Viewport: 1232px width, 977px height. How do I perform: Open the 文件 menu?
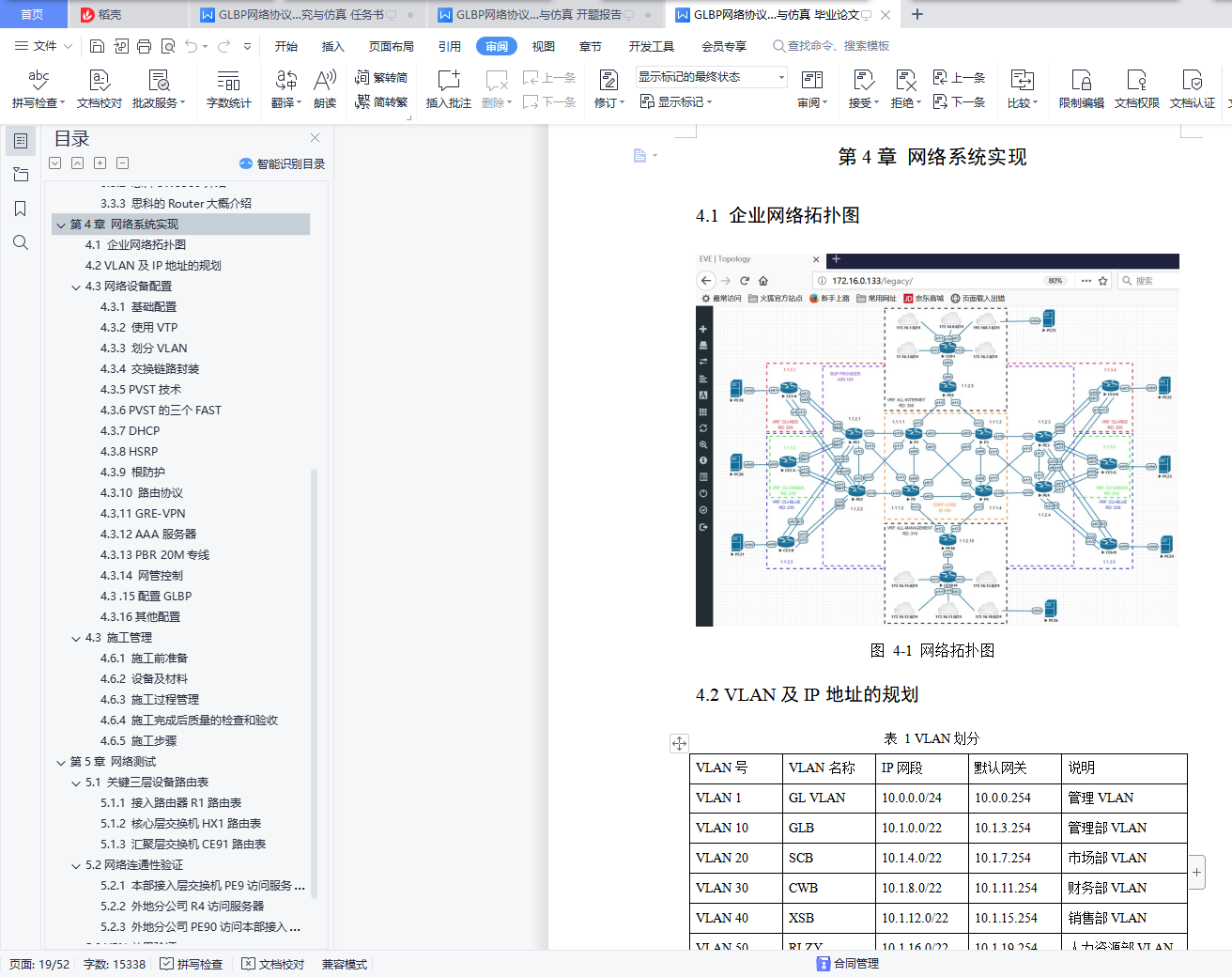pos(44,46)
